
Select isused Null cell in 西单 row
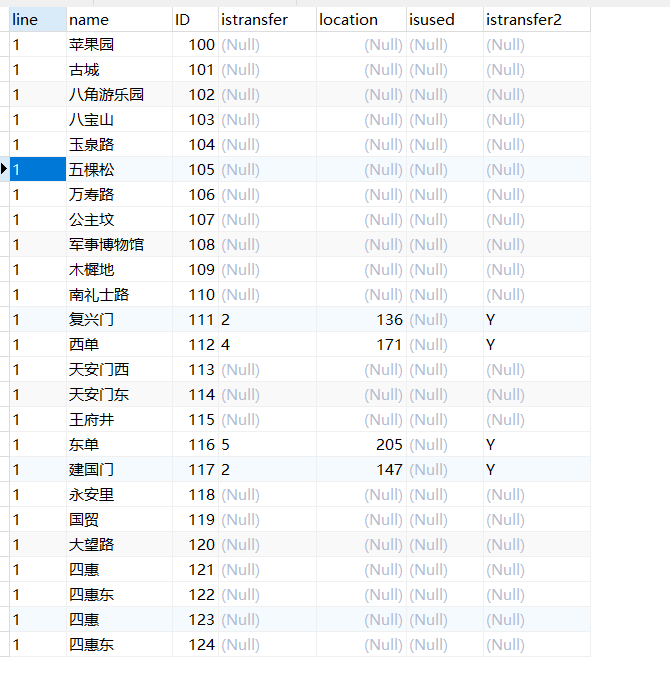(x=445, y=345)
